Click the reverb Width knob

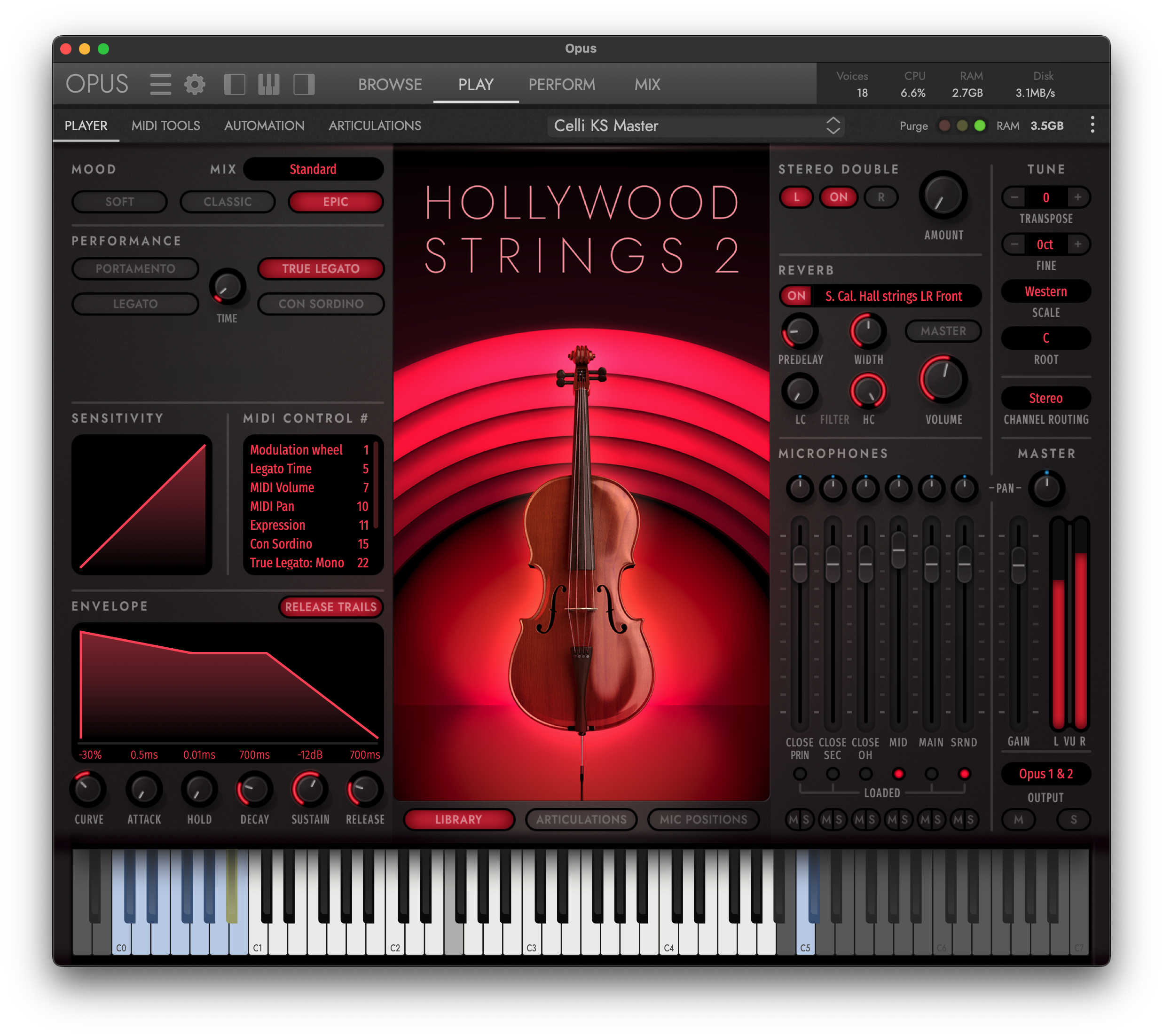pos(868,331)
